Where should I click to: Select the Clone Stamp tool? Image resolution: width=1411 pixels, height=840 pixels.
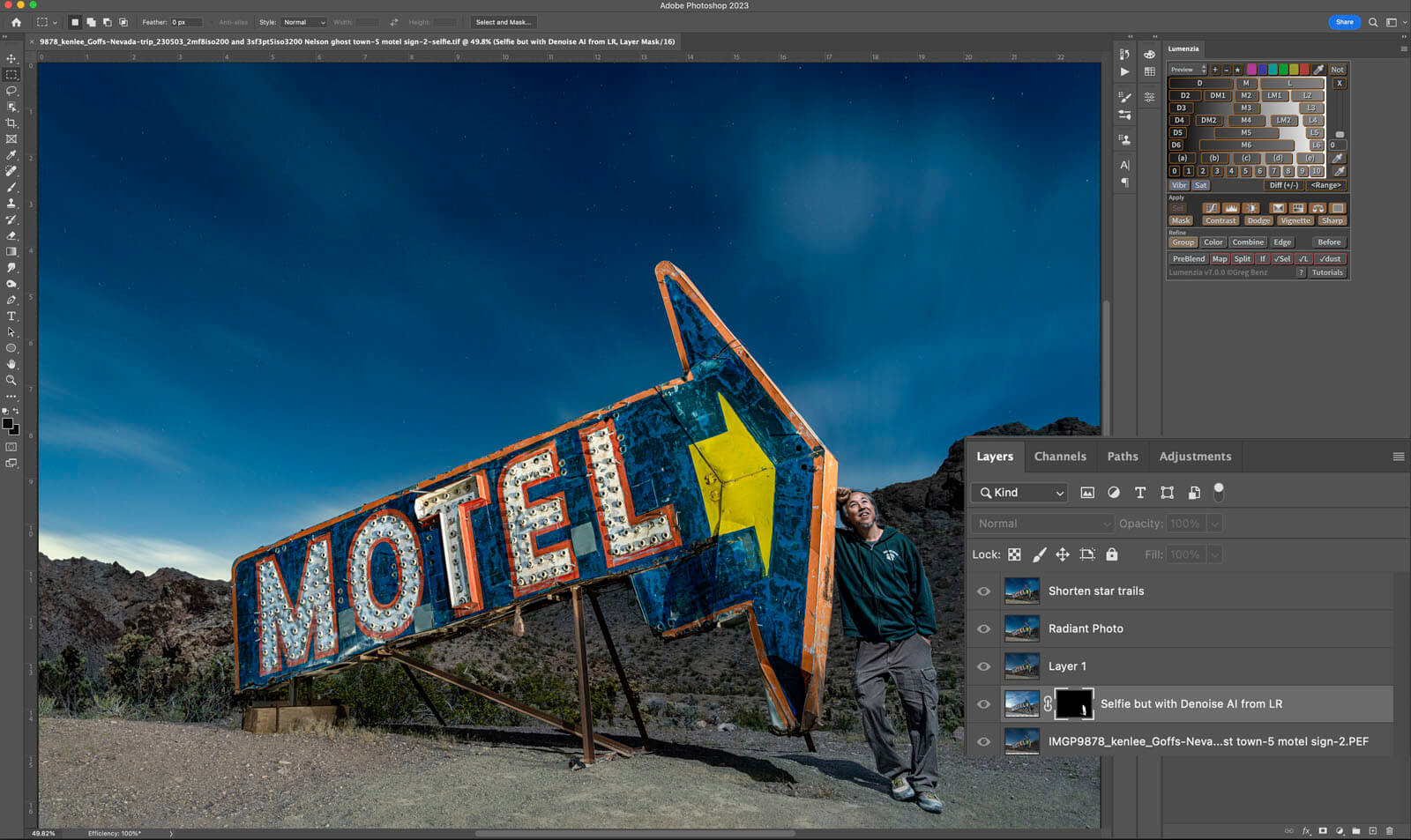11,204
